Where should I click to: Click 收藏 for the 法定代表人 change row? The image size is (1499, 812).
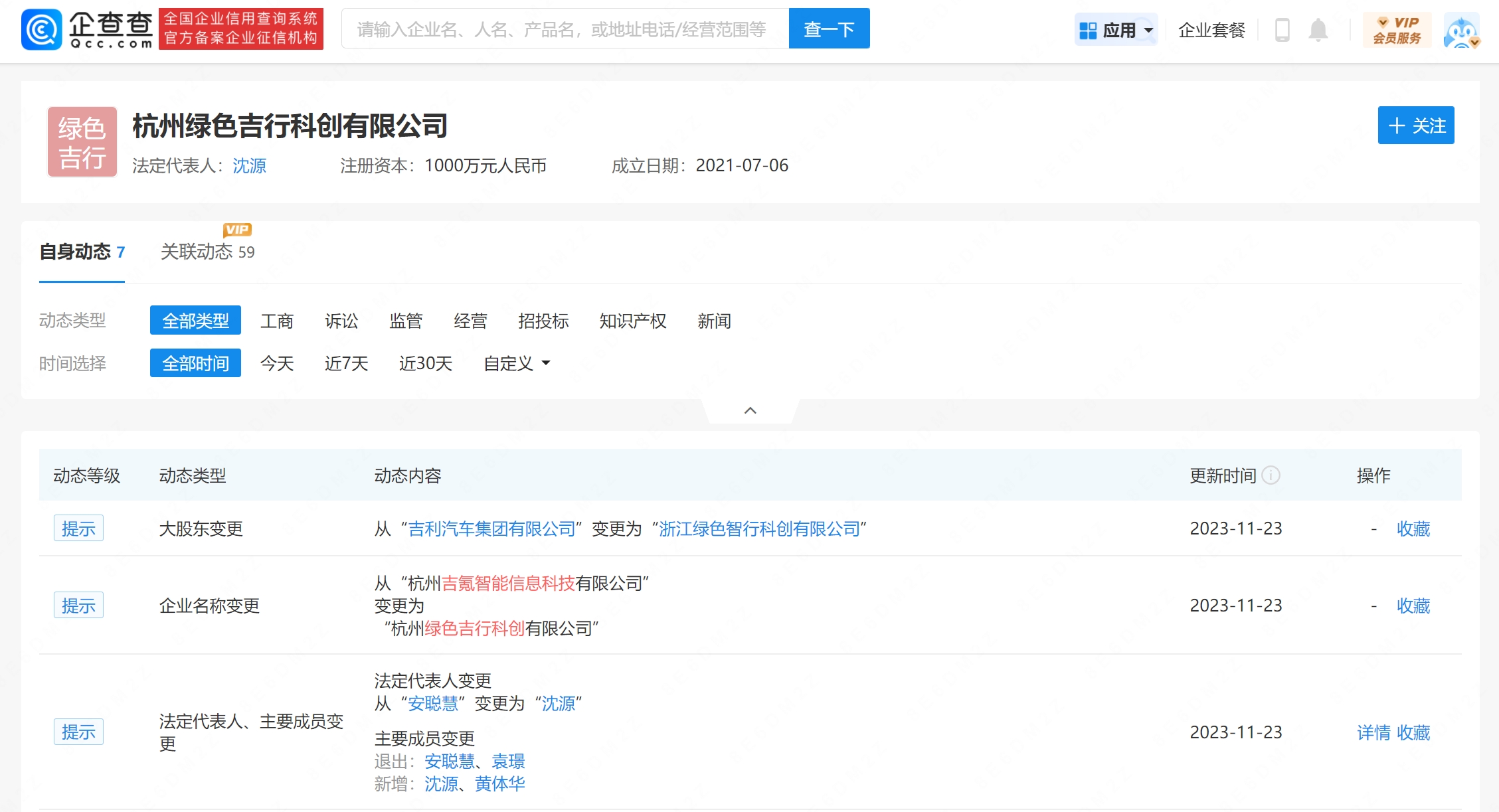1413,732
